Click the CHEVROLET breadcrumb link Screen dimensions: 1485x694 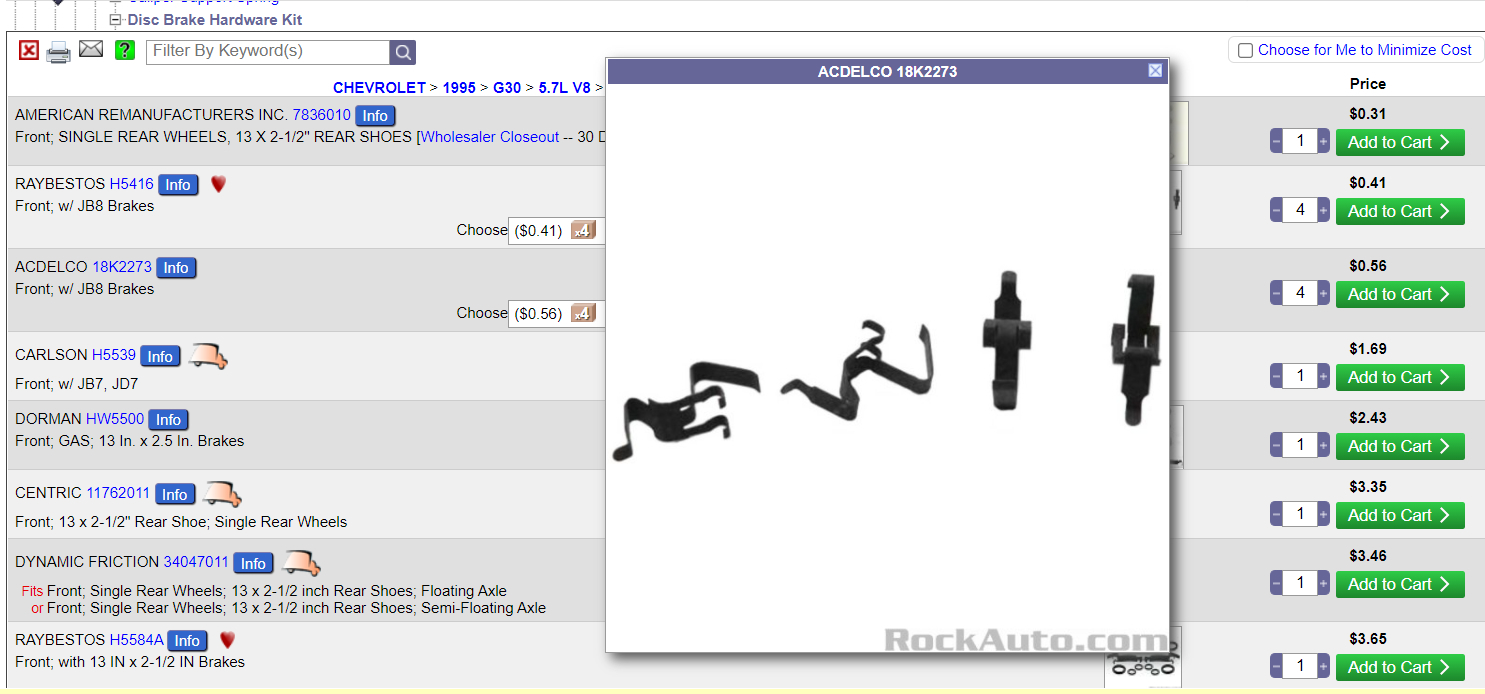(x=379, y=88)
